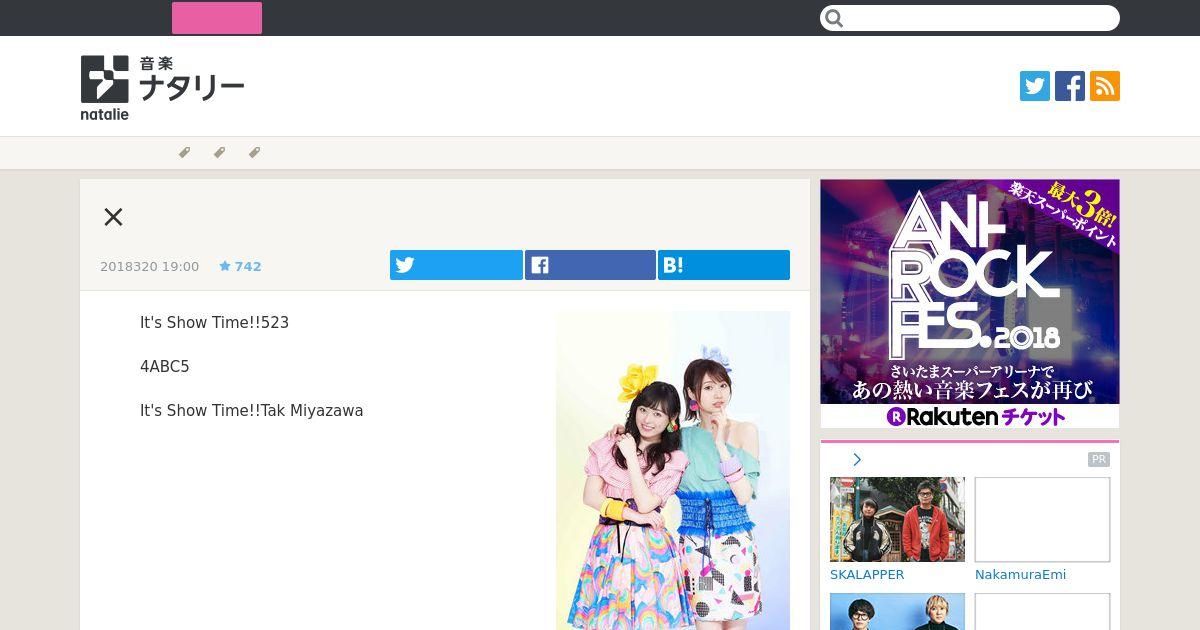1200x630 pixels.
Task: Click text It's Show Time!!Tak Miyazawa
Action: pyautogui.click(x=252, y=411)
